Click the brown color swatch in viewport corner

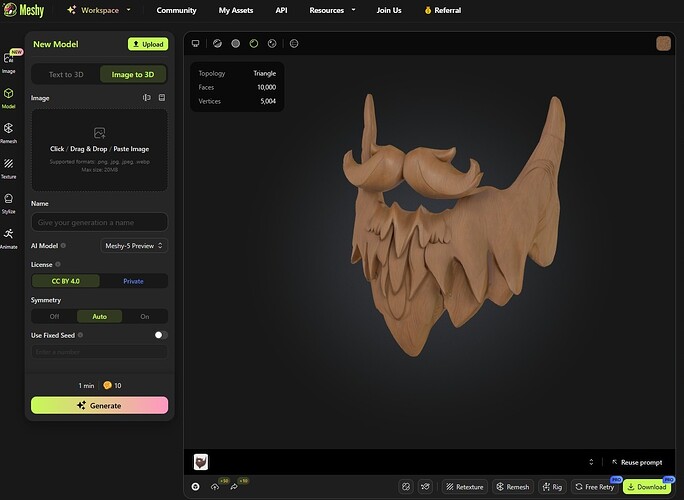(664, 43)
